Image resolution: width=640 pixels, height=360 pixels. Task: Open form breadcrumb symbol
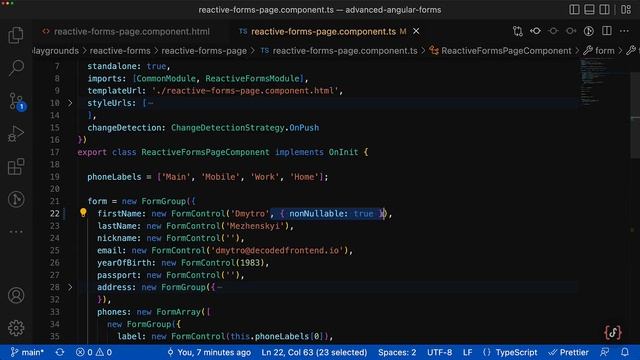(604, 51)
